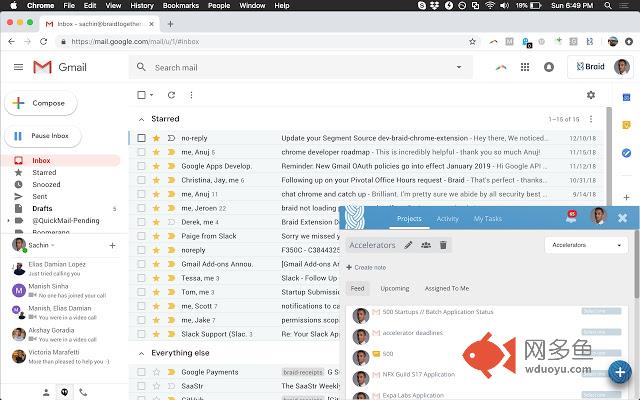Viewport: 640px width, 400px height.
Task: Open the Gmail main menu hamburger
Action: click(x=18, y=67)
